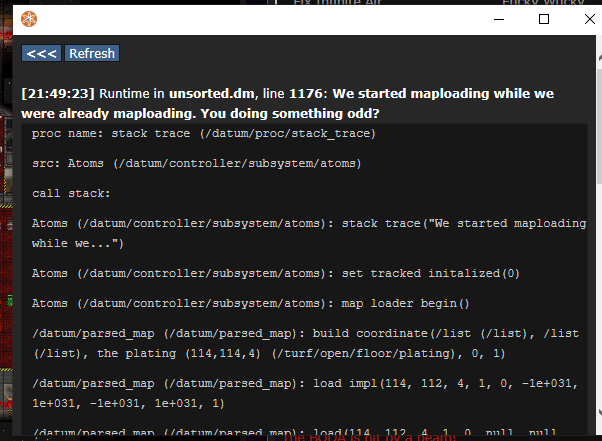
Task: Click the 'set tracked initalized(0)' line
Action: 276,273
